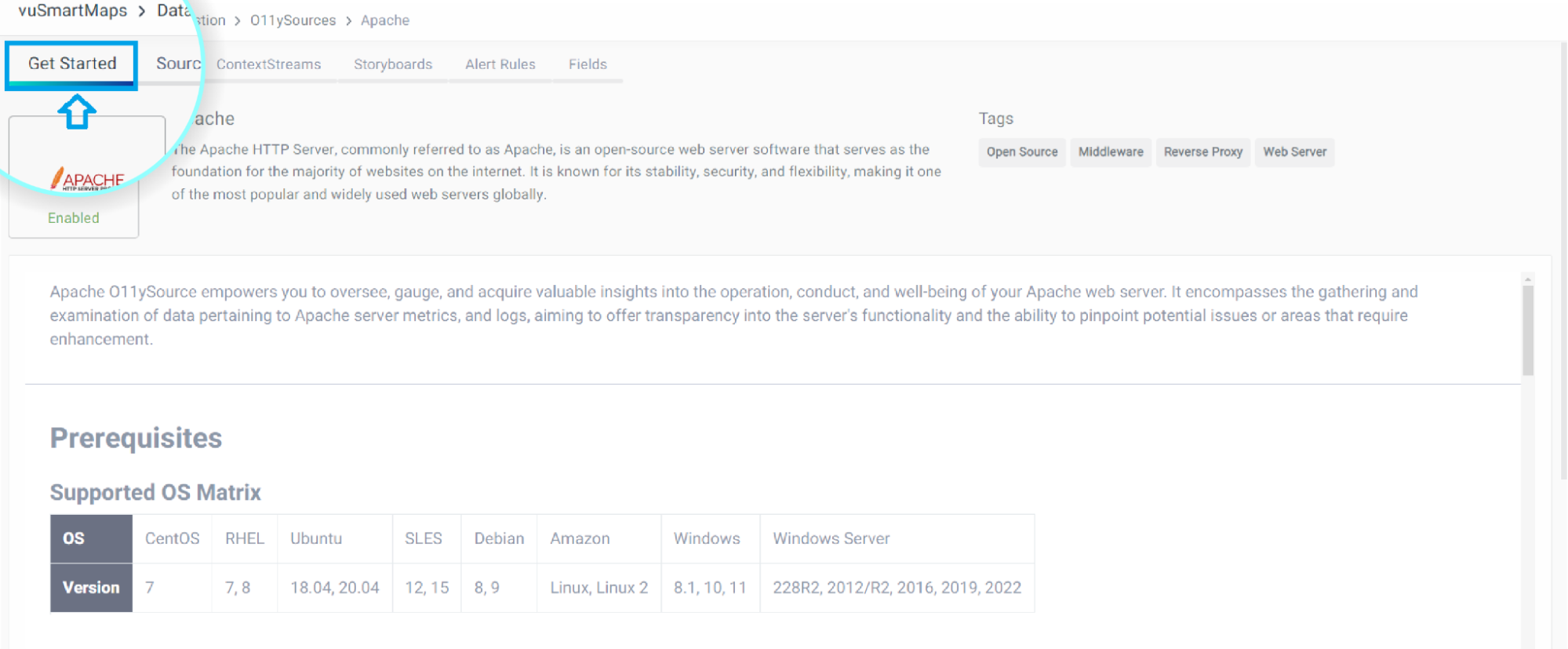Viewport: 1568px width, 649px height.
Task: Show the Fields tab
Action: tap(588, 64)
